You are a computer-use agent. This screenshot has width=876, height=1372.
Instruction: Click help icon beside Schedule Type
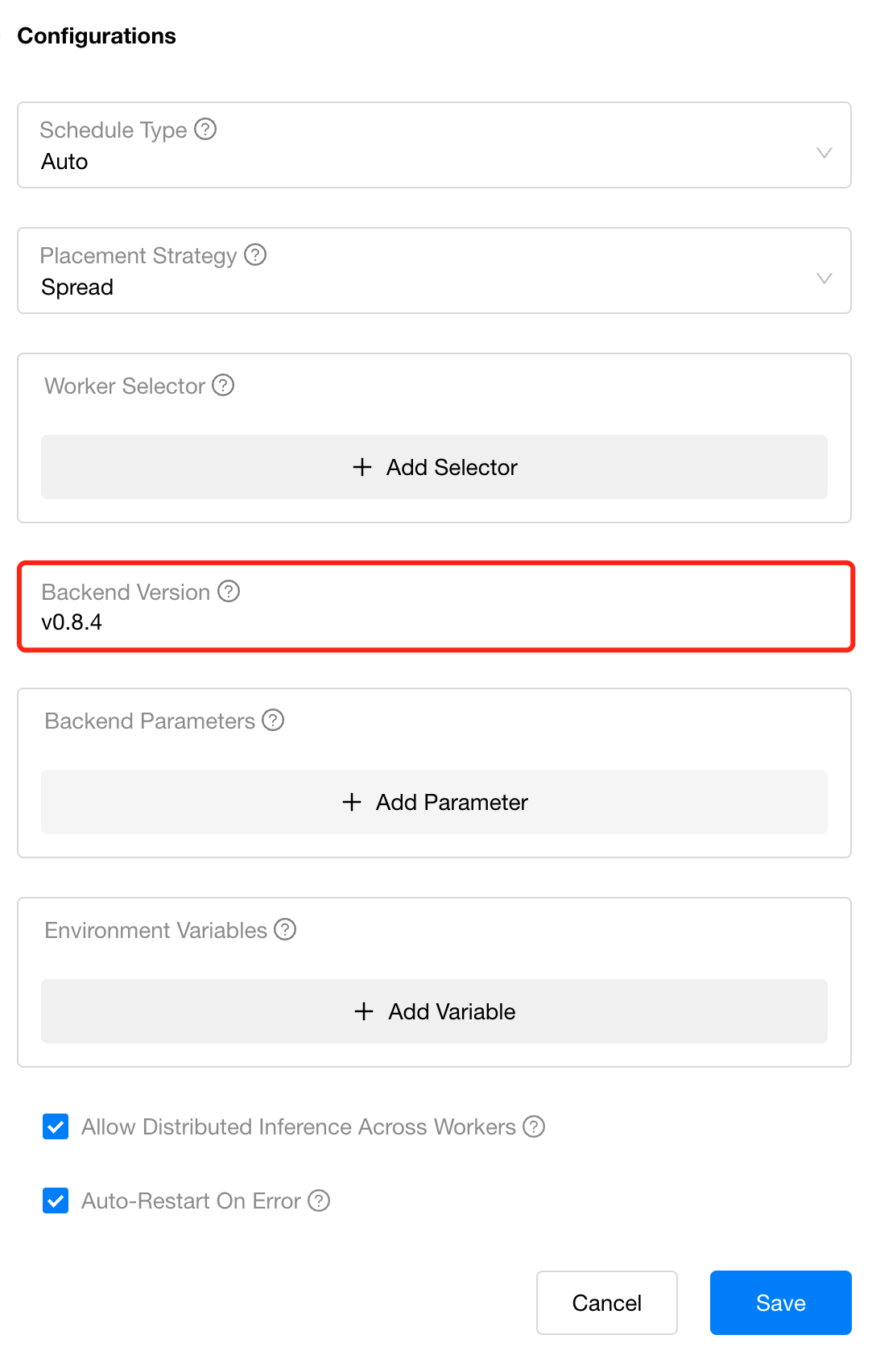point(205,129)
